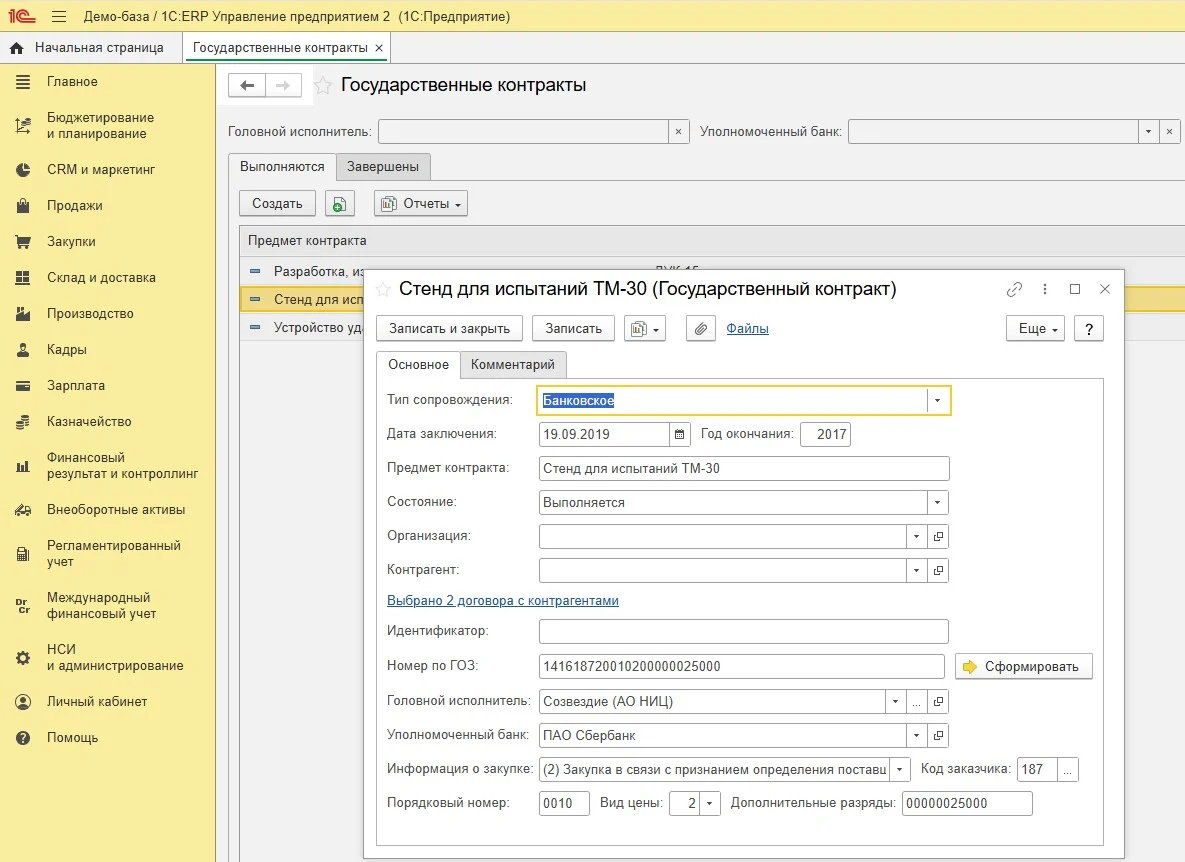Open the Файлы link

tap(747, 329)
